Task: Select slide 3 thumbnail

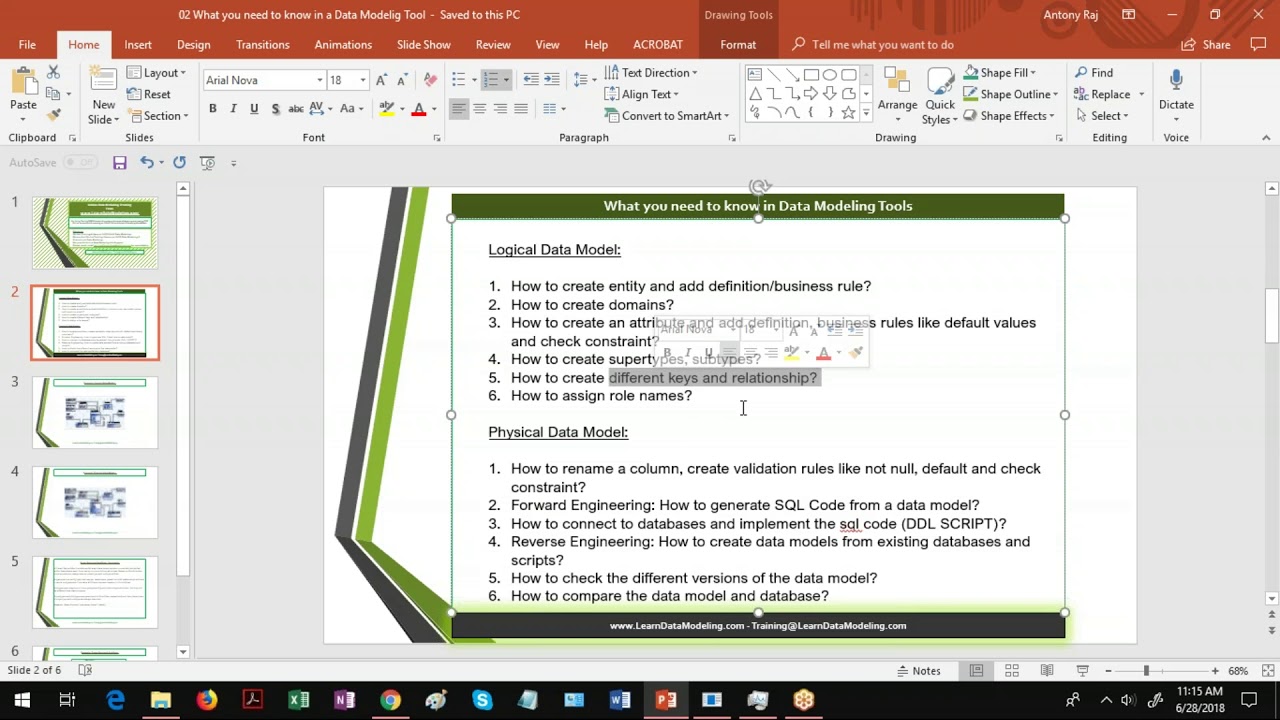Action: (95, 413)
